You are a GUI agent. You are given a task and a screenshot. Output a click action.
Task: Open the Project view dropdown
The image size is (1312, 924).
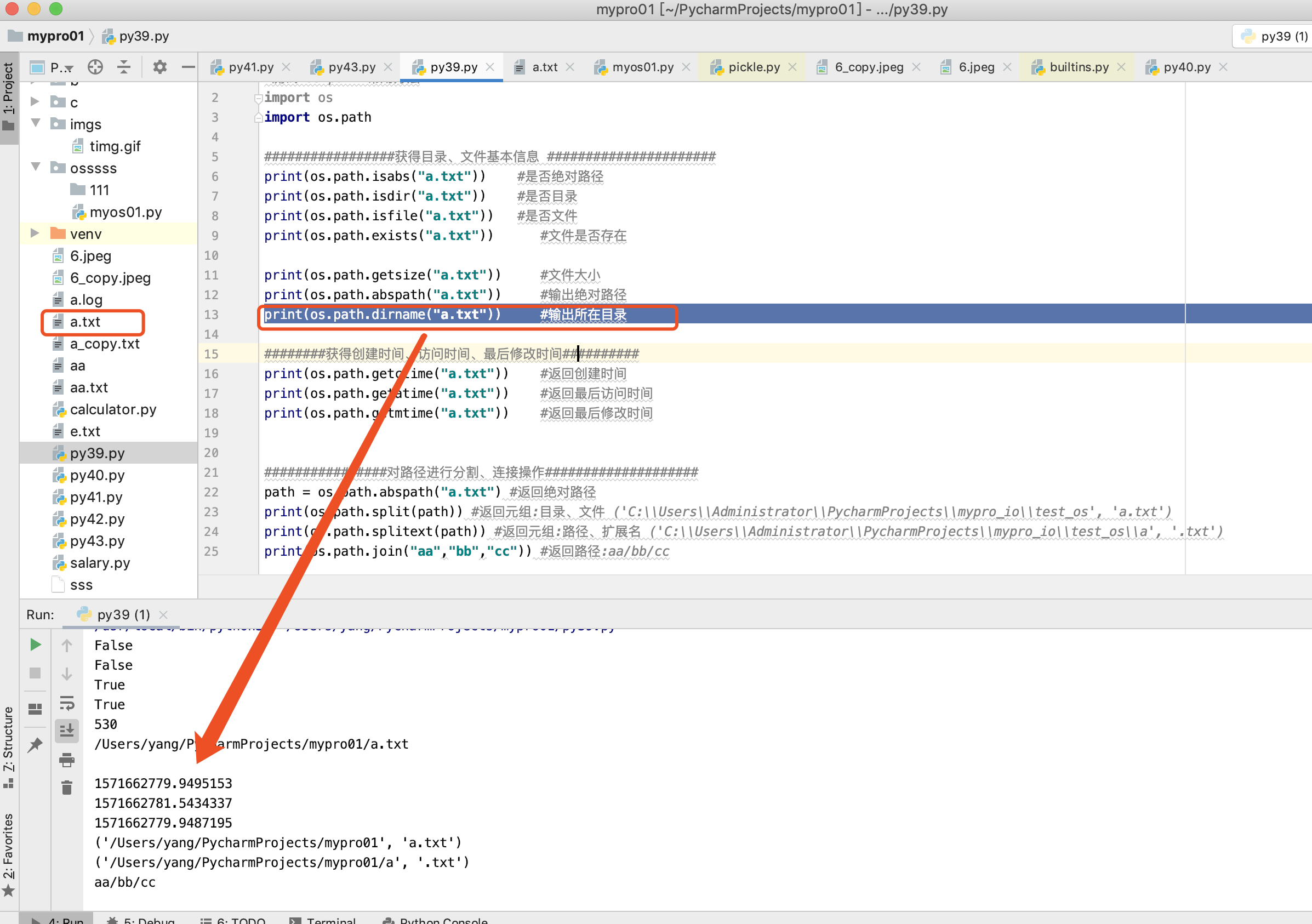coord(52,67)
